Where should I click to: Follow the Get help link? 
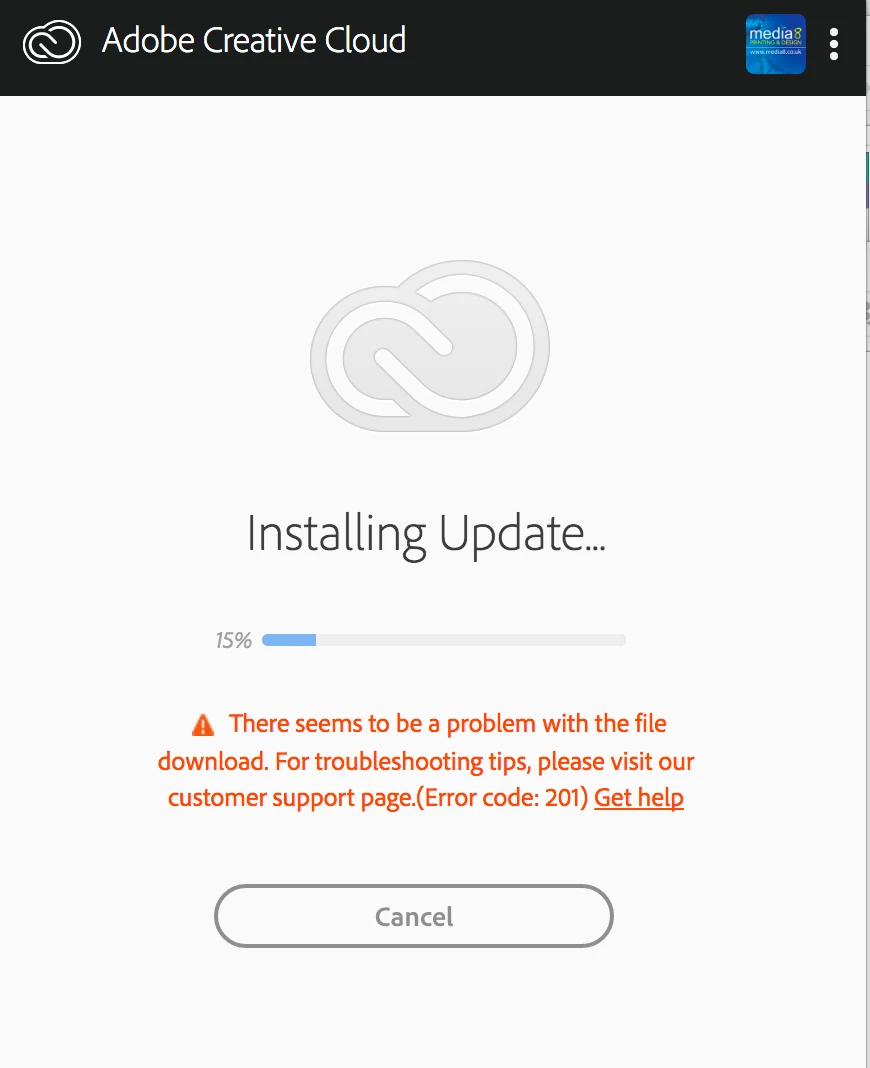(638, 798)
